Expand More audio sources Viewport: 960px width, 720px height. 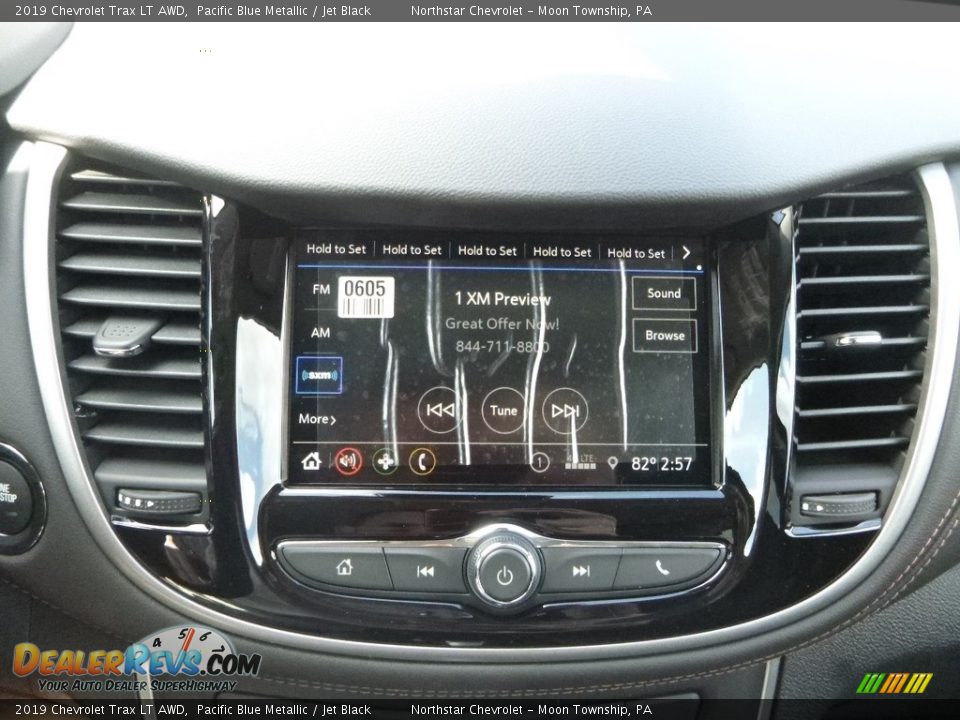(317, 419)
